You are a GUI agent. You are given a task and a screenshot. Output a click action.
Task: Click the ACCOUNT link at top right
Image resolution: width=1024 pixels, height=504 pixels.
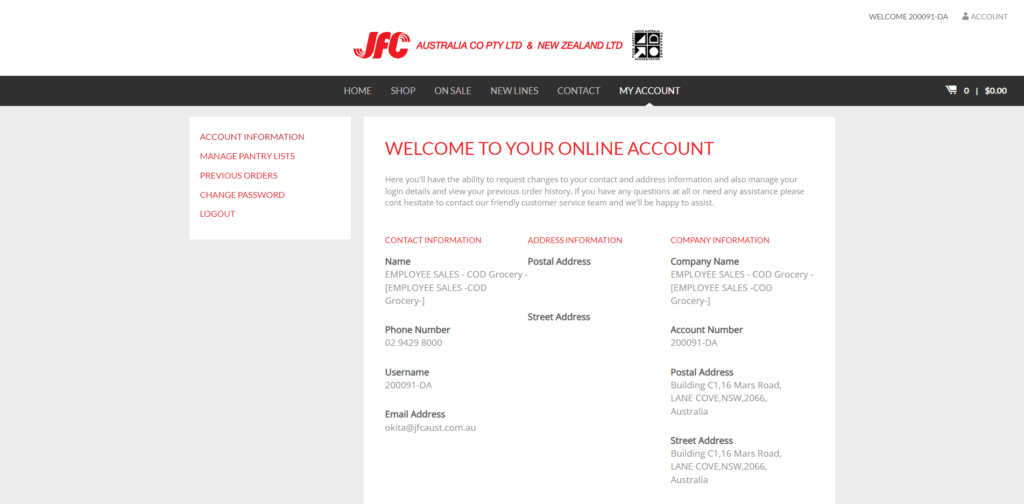point(989,16)
